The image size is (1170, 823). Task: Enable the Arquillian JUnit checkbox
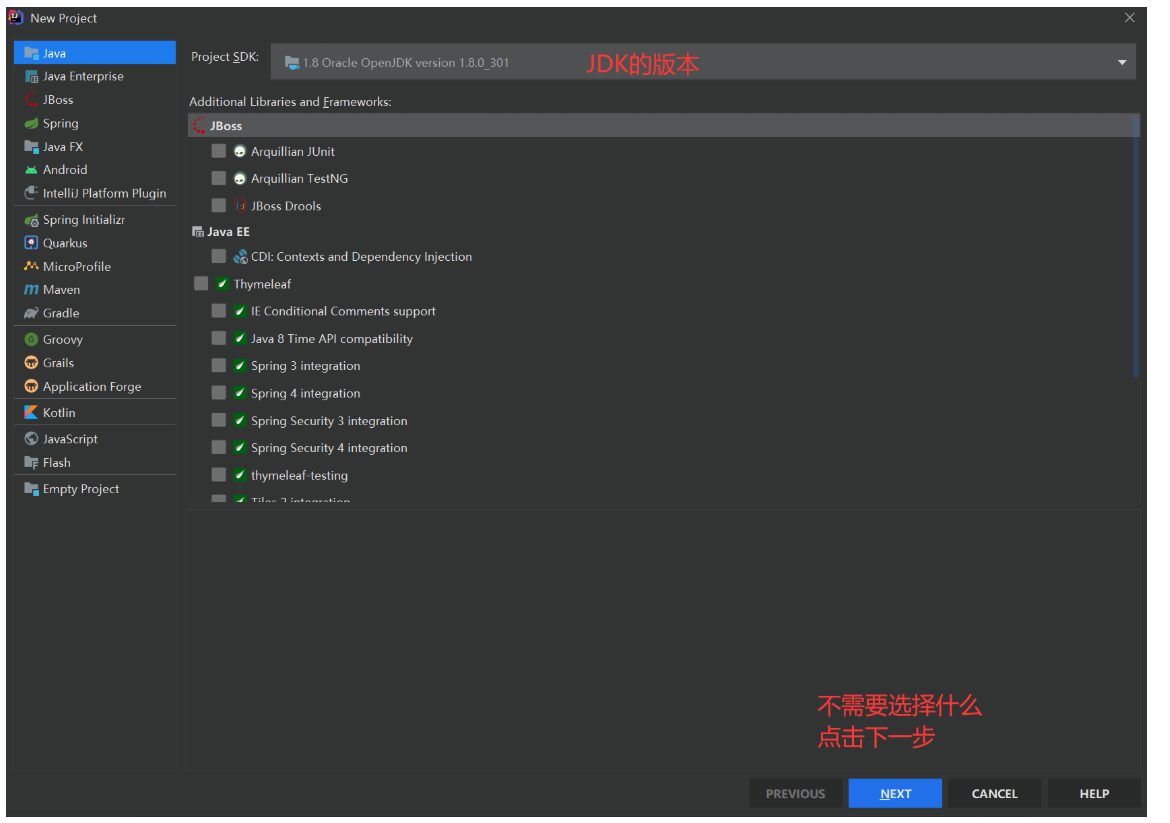[x=219, y=151]
